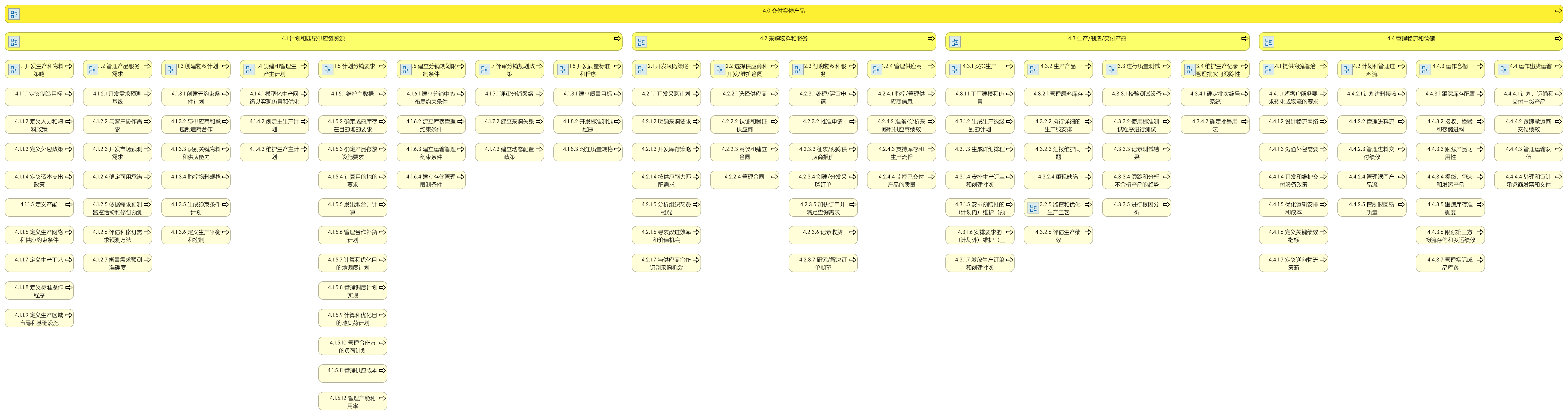Select node 4.4.3.7 管理实际成品库存
This screenshot has height=415, width=1568.
pos(1451,263)
